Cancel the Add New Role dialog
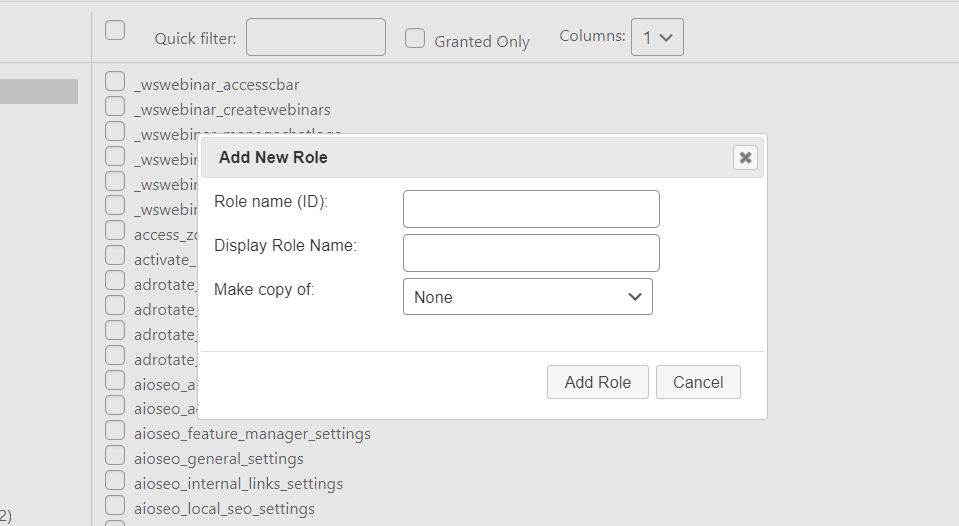 click(x=698, y=382)
